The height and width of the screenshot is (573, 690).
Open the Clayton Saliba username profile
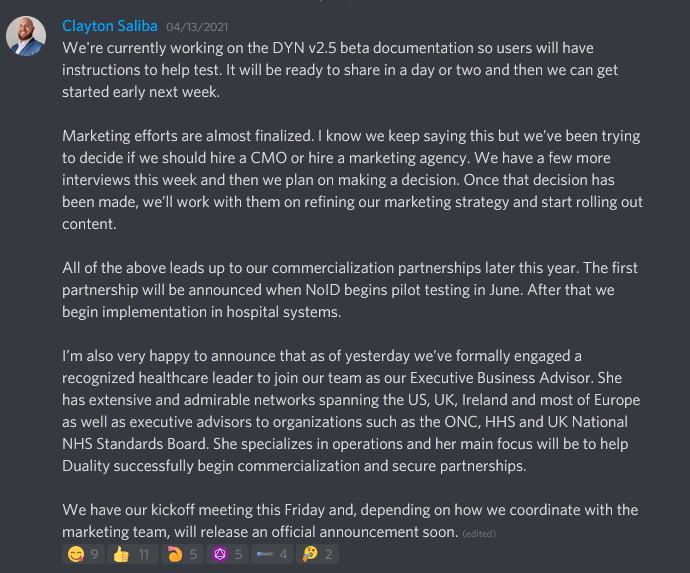coord(110,26)
